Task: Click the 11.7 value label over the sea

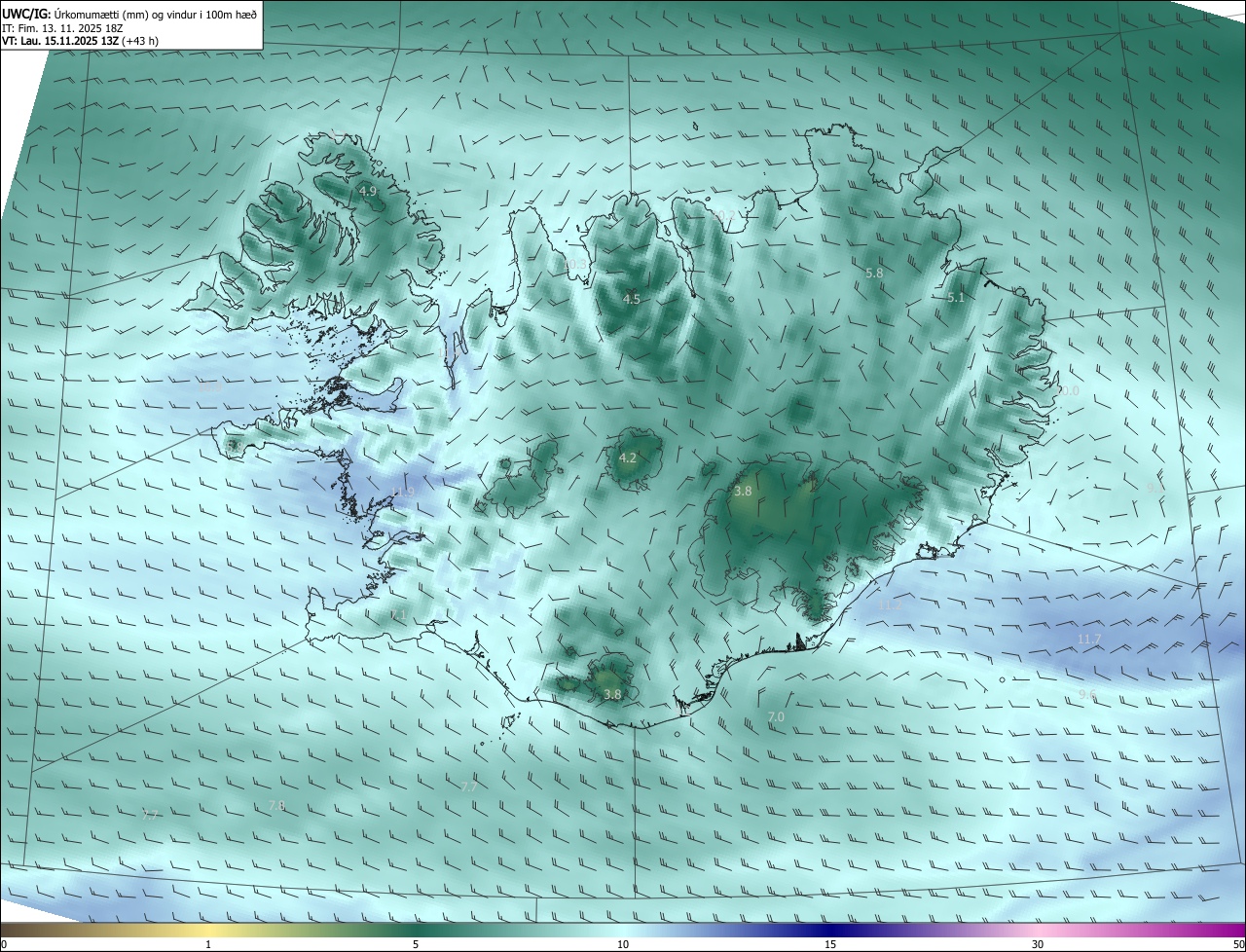Action: [1089, 639]
